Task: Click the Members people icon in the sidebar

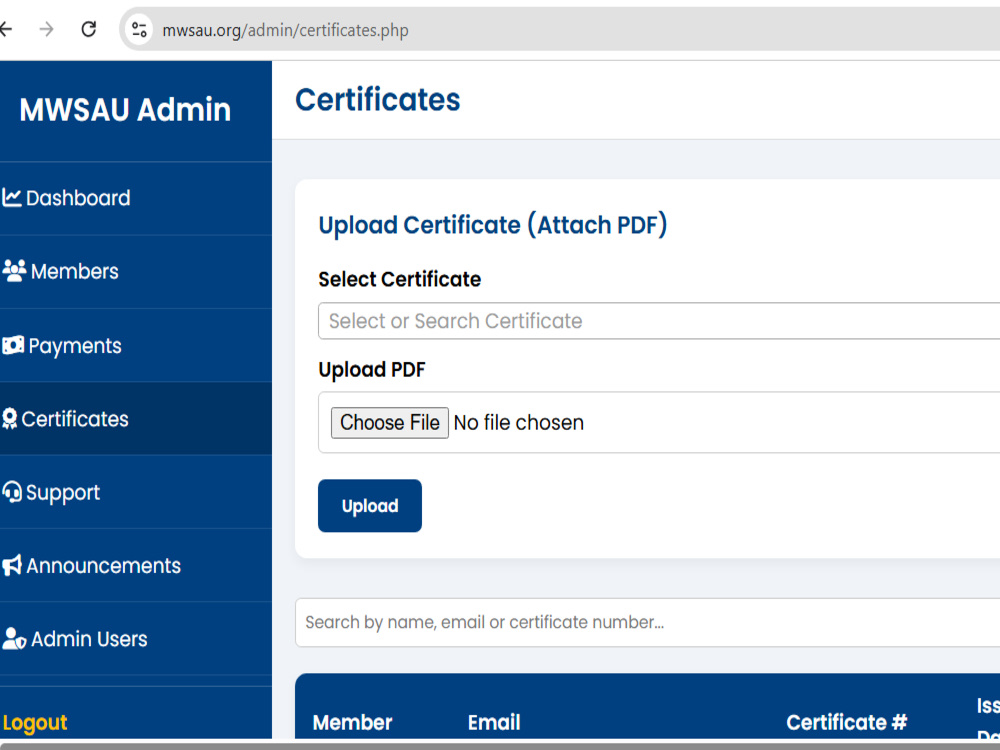Action: (14, 271)
